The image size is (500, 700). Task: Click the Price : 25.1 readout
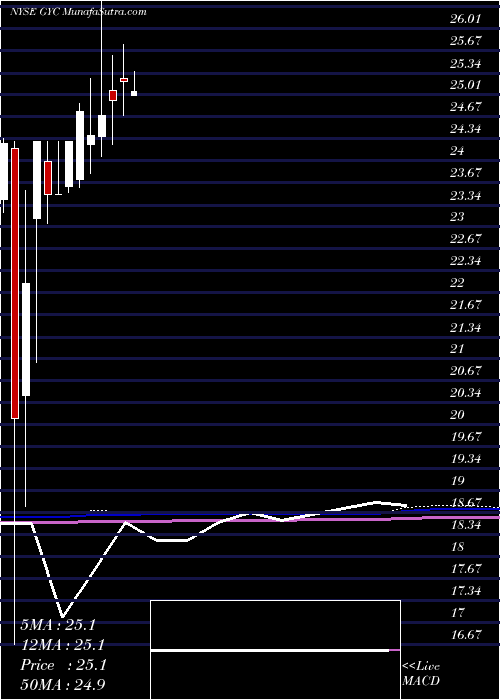click(63, 665)
